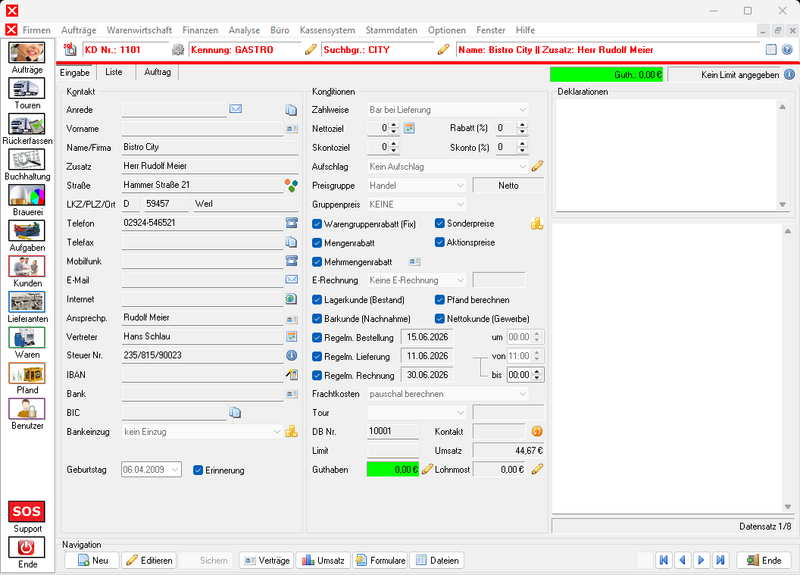Toggle Lagerkunde (Bestand) checkbox

tap(317, 299)
